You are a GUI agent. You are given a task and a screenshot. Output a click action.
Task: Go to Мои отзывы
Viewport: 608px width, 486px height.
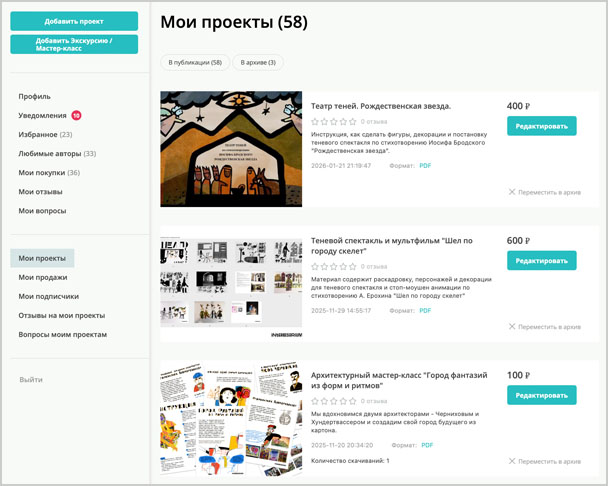click(40, 191)
